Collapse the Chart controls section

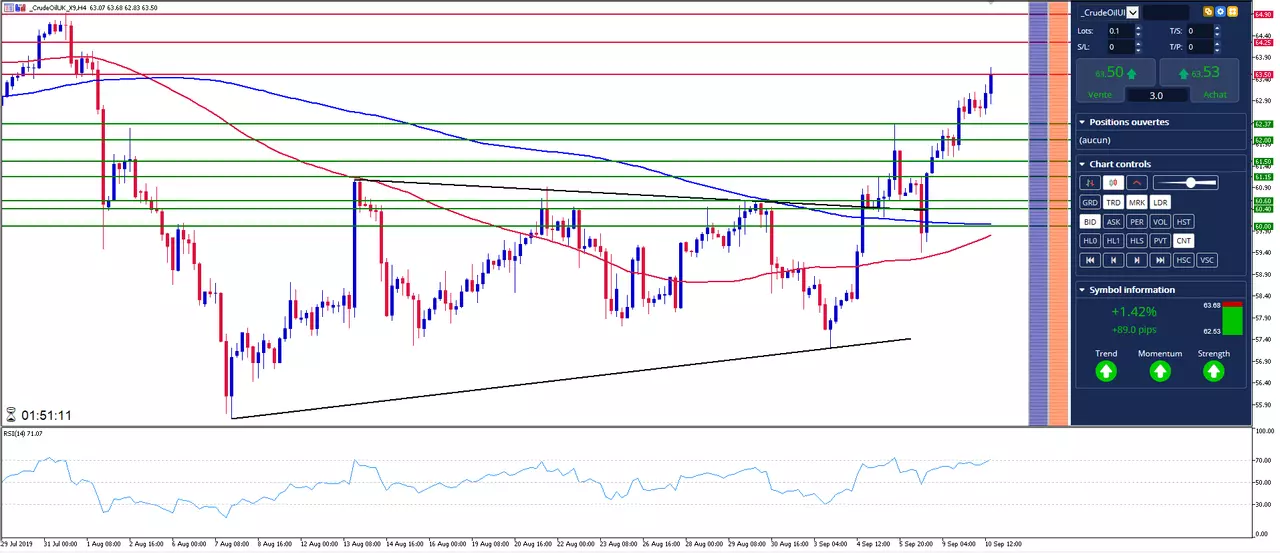point(1082,164)
